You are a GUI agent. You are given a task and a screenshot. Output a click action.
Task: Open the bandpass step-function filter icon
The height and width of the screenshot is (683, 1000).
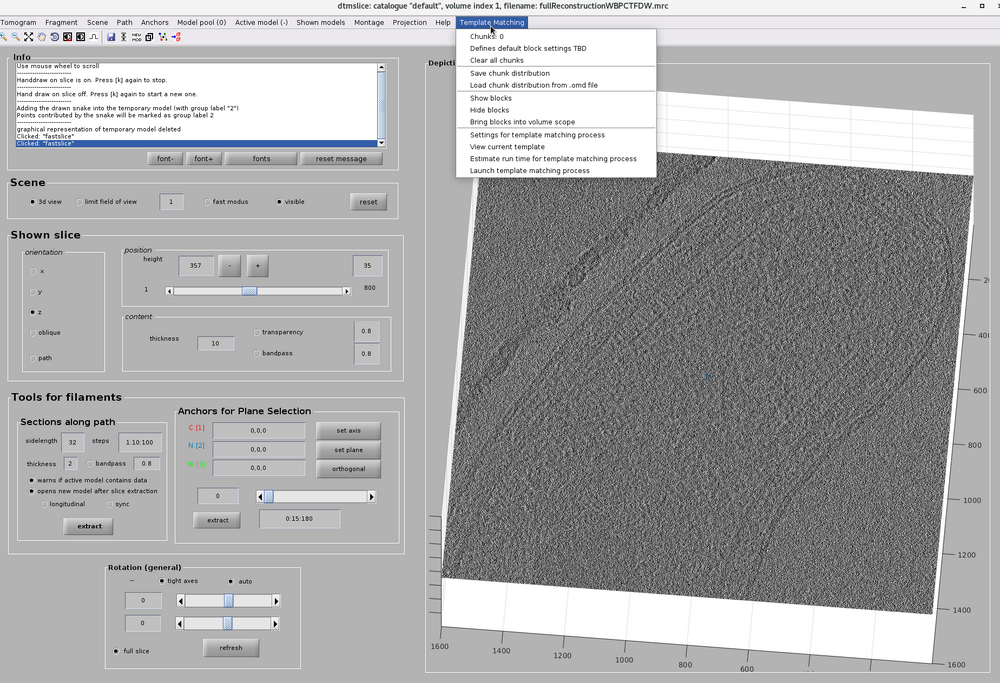[x=93, y=37]
